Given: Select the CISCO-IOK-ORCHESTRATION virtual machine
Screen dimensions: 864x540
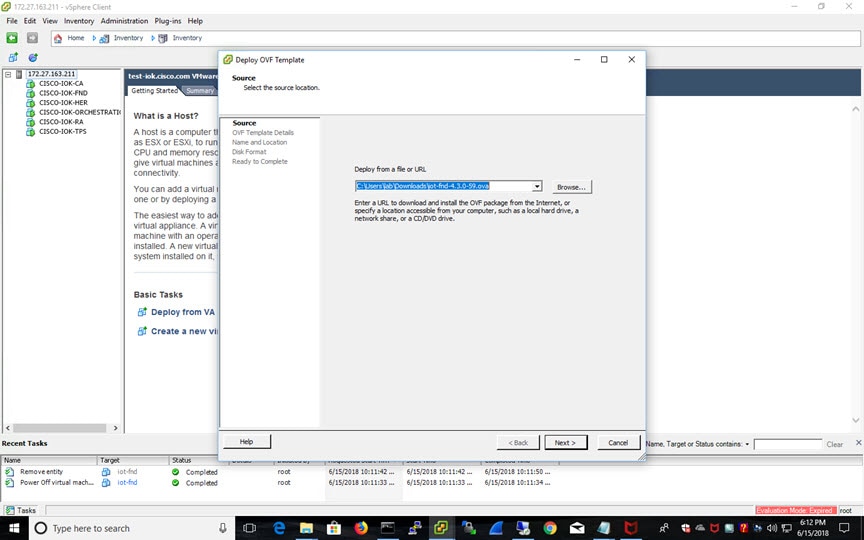Looking at the screenshot, I should (x=80, y=112).
